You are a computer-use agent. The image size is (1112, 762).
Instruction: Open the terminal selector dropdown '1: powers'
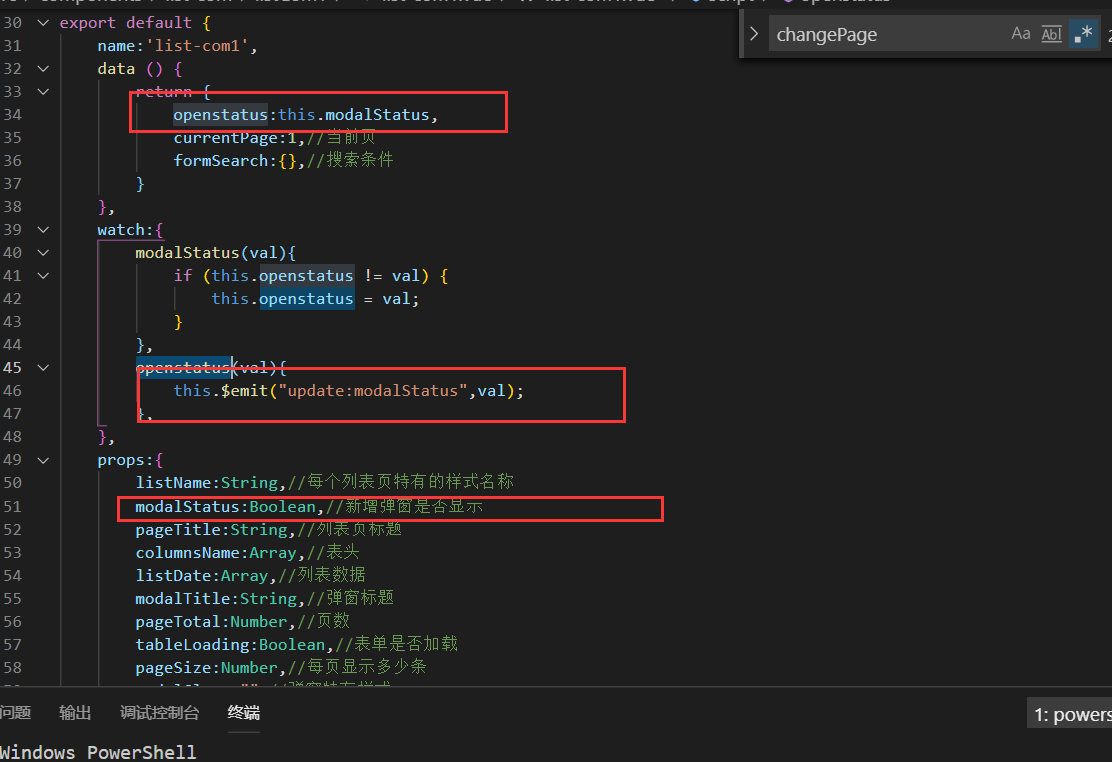1071,714
